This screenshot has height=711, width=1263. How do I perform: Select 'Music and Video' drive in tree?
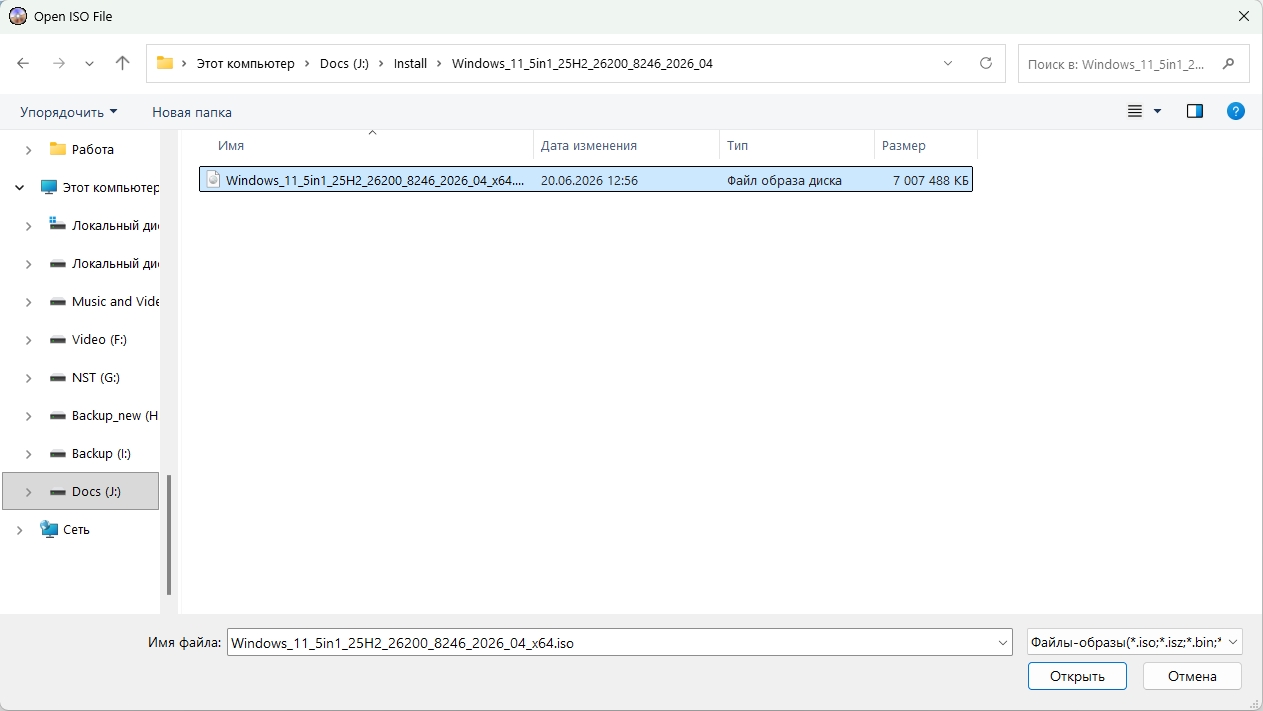point(115,301)
